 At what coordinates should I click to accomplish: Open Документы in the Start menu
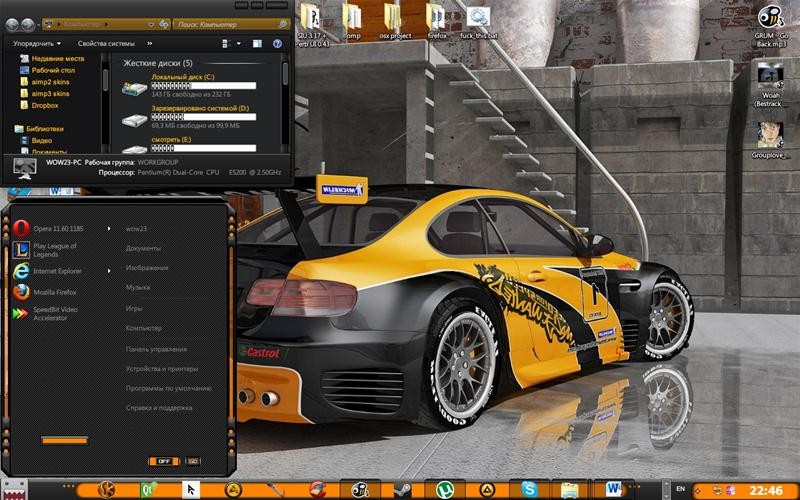click(143, 248)
